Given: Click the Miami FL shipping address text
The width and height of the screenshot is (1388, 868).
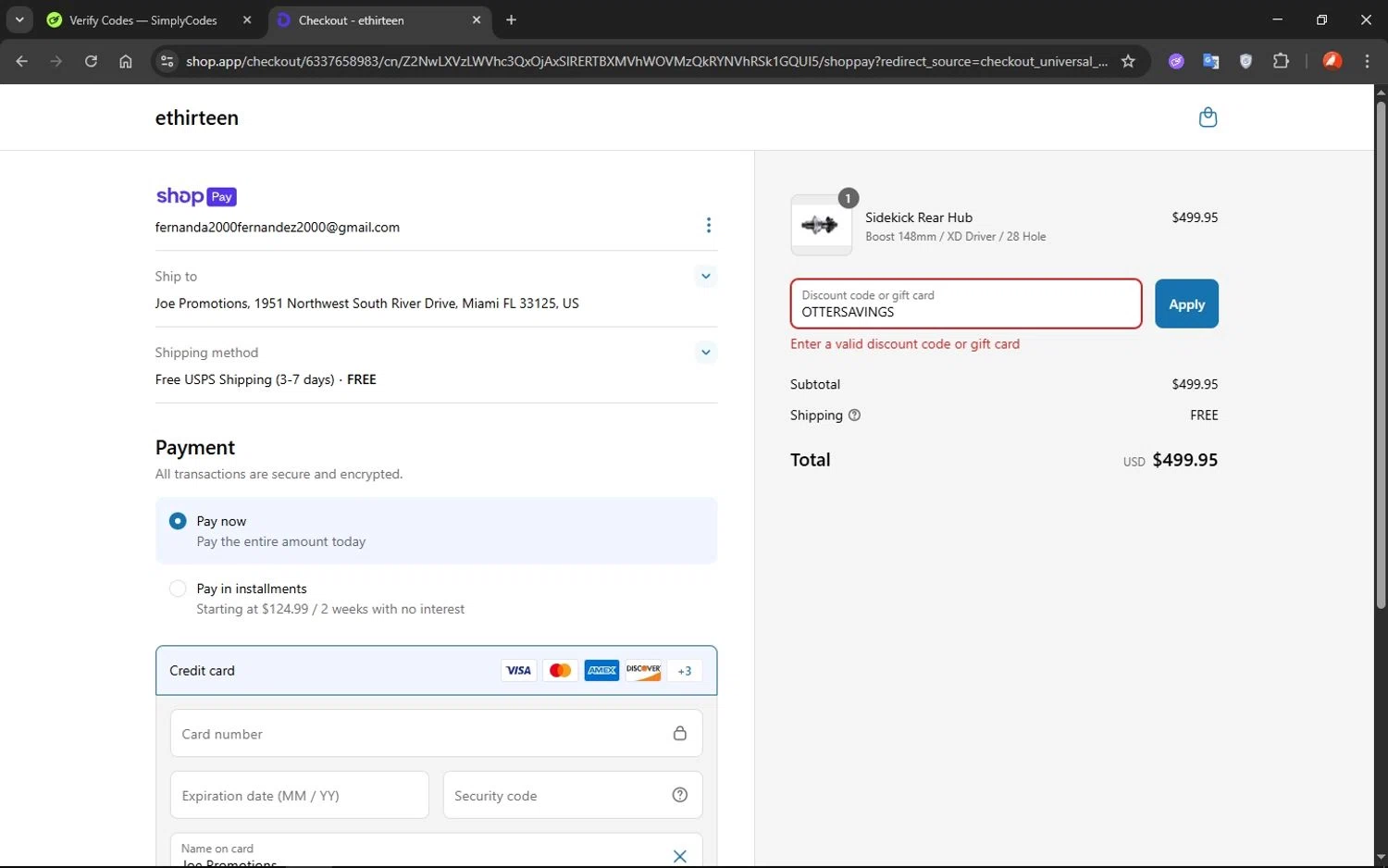Looking at the screenshot, I should 367,304.
